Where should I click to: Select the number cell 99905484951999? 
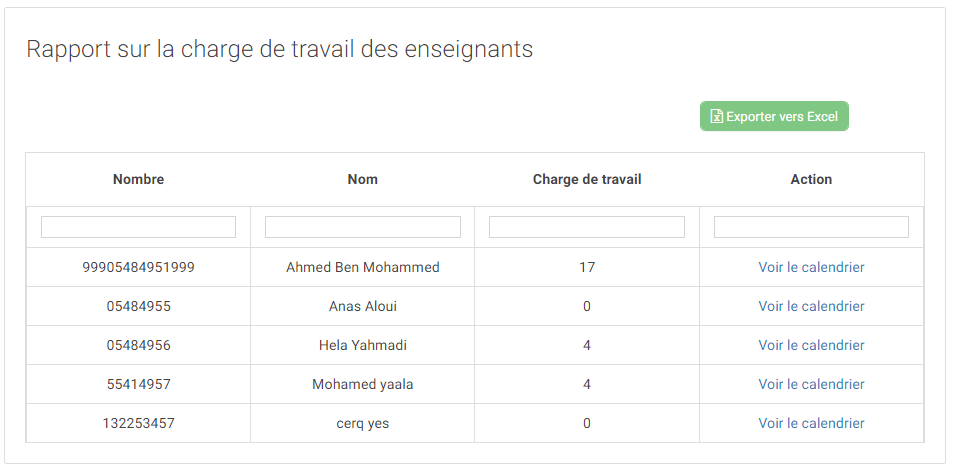pyautogui.click(x=139, y=267)
